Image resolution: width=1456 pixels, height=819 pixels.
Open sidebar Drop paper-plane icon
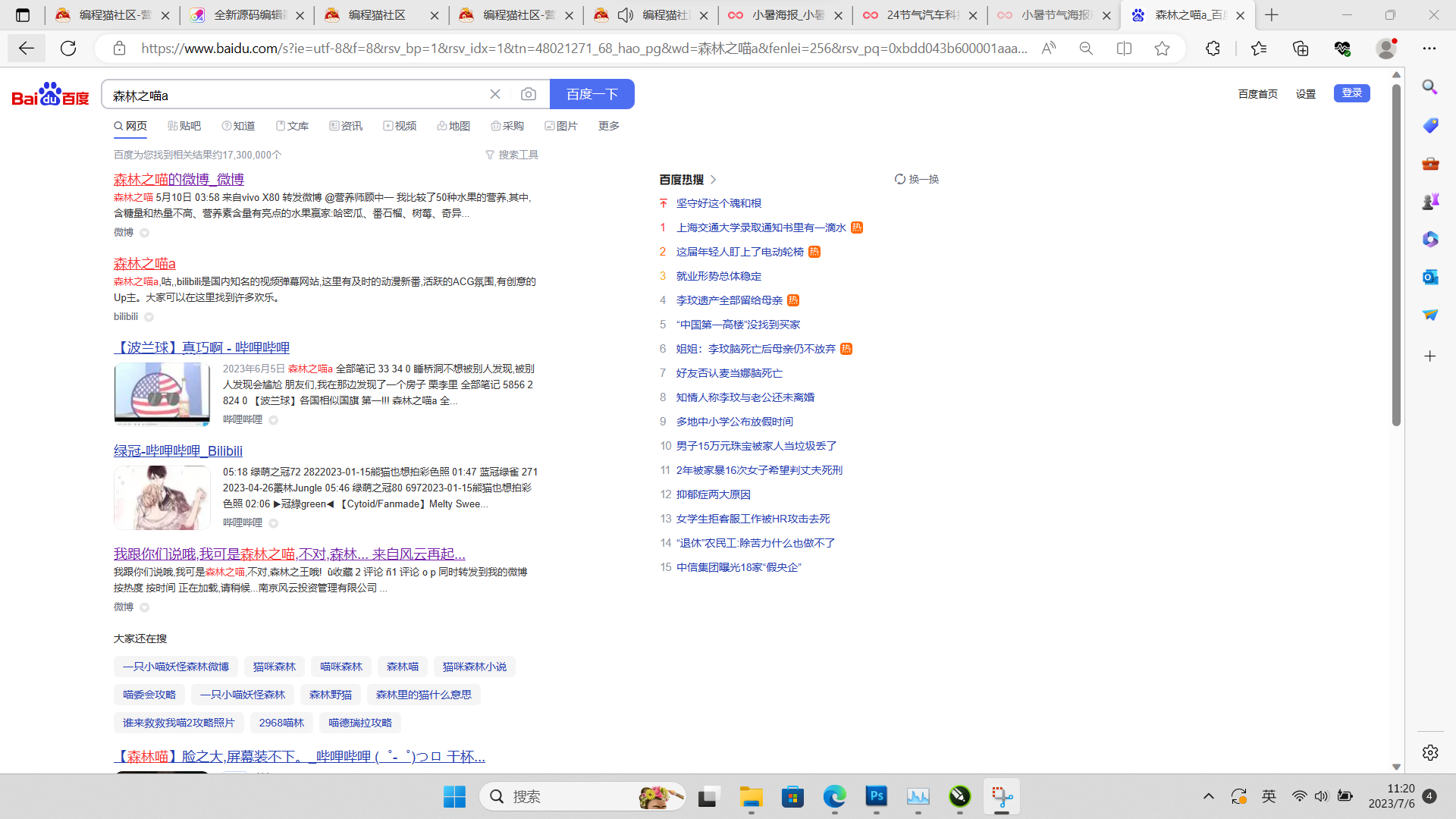pyautogui.click(x=1430, y=315)
